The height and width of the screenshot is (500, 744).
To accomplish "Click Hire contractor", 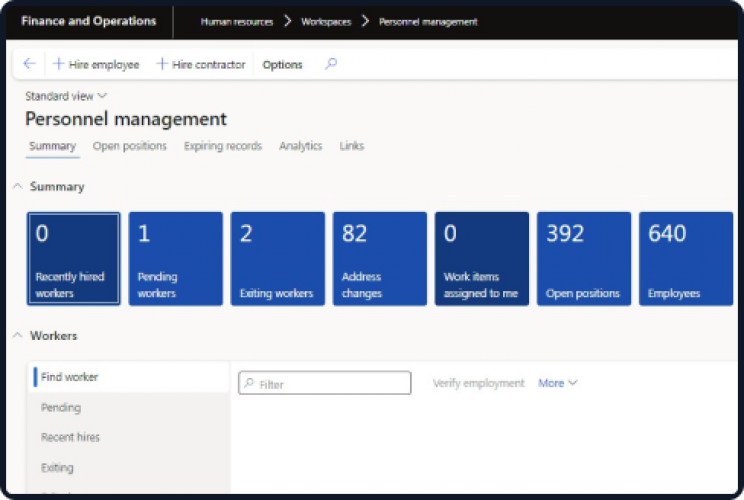I will (x=201, y=64).
